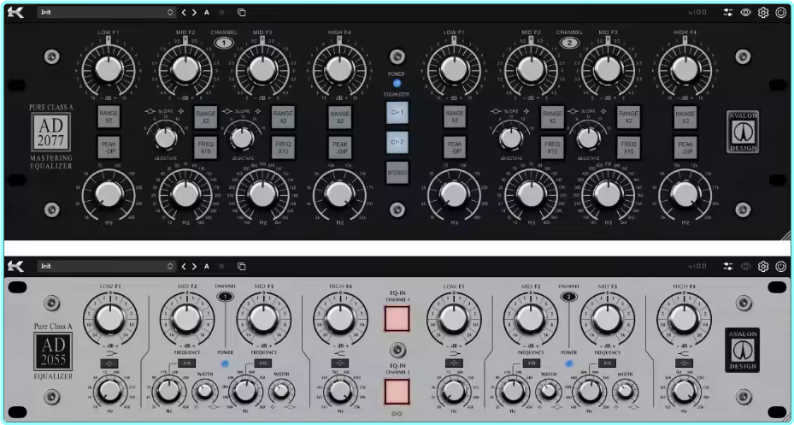The height and width of the screenshot is (425, 794).
Task: Open the sliders settings icon in AD 2055
Action: pyautogui.click(x=728, y=266)
